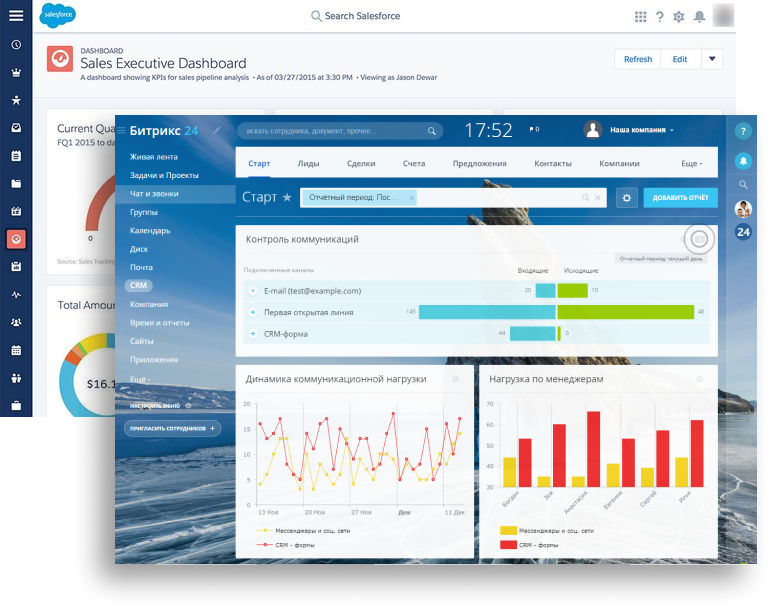The image size is (772, 609).
Task: Expand the E-mail (test@example.com) channel row
Action: [253, 291]
